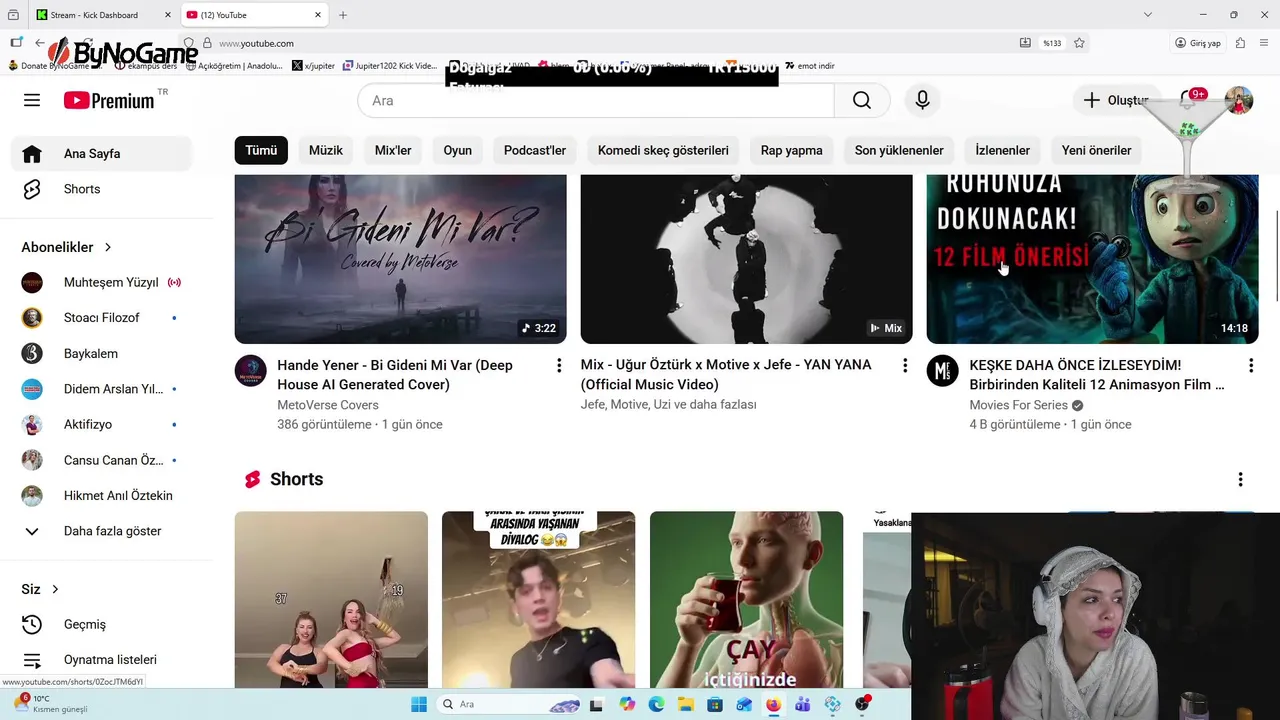Select the Rap yapma chip

pyautogui.click(x=792, y=150)
